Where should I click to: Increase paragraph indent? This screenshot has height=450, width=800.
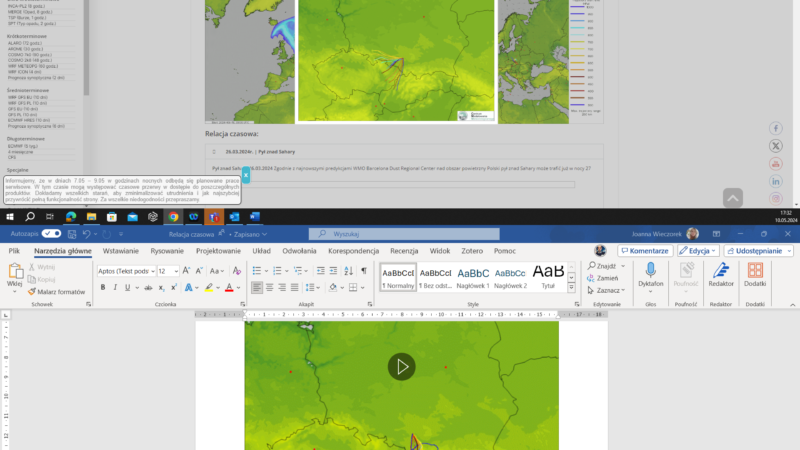click(333, 271)
